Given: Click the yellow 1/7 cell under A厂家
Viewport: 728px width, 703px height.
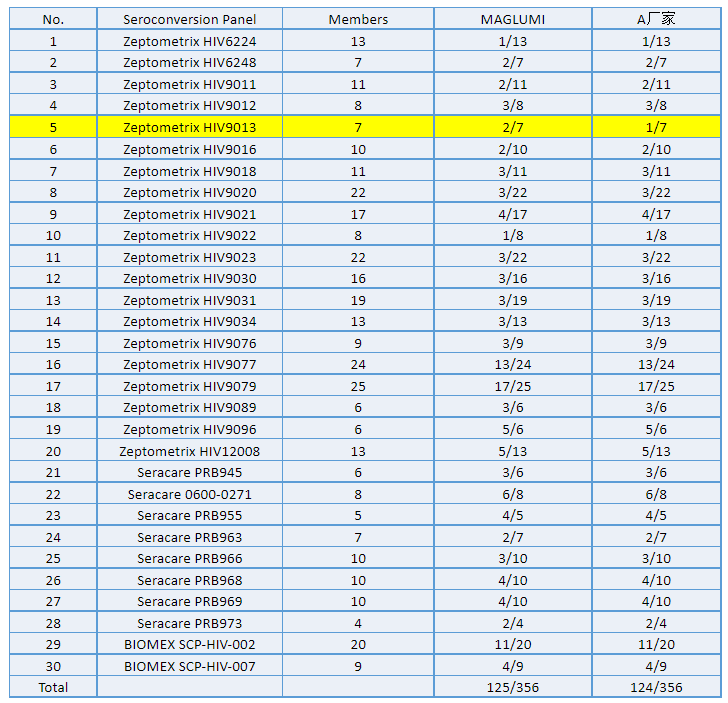Looking at the screenshot, I should click(656, 127).
